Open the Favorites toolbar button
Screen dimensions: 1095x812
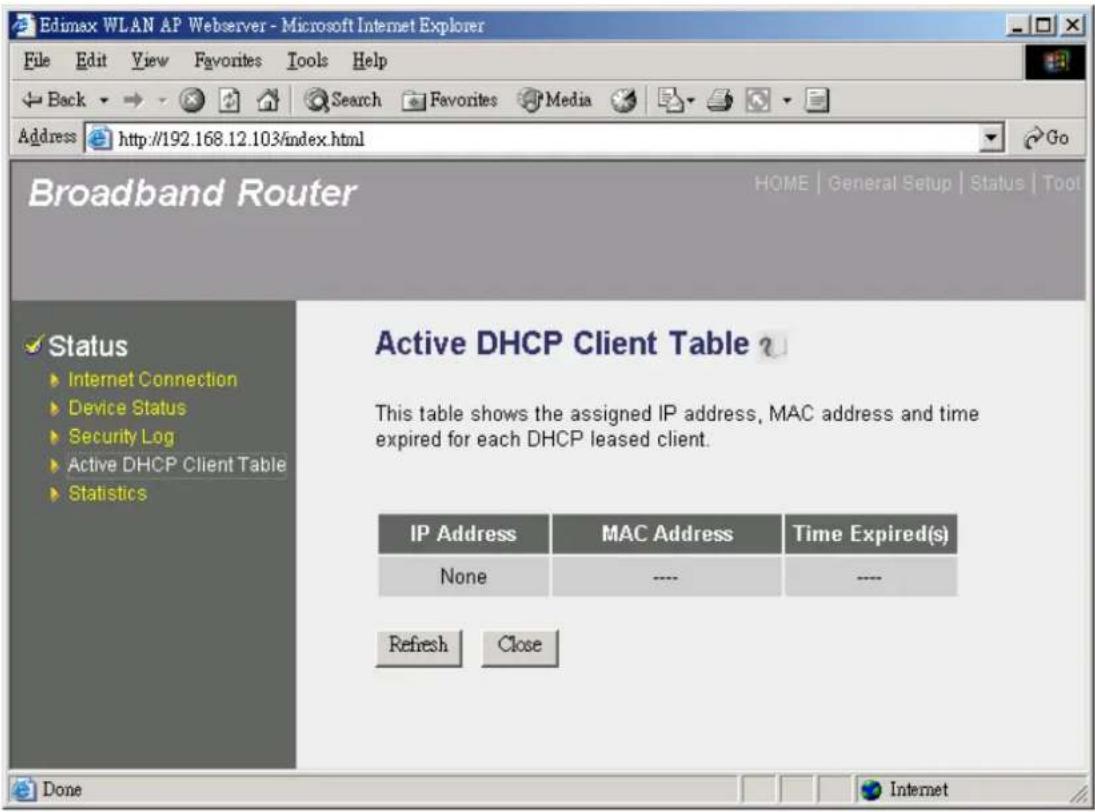coord(449,101)
